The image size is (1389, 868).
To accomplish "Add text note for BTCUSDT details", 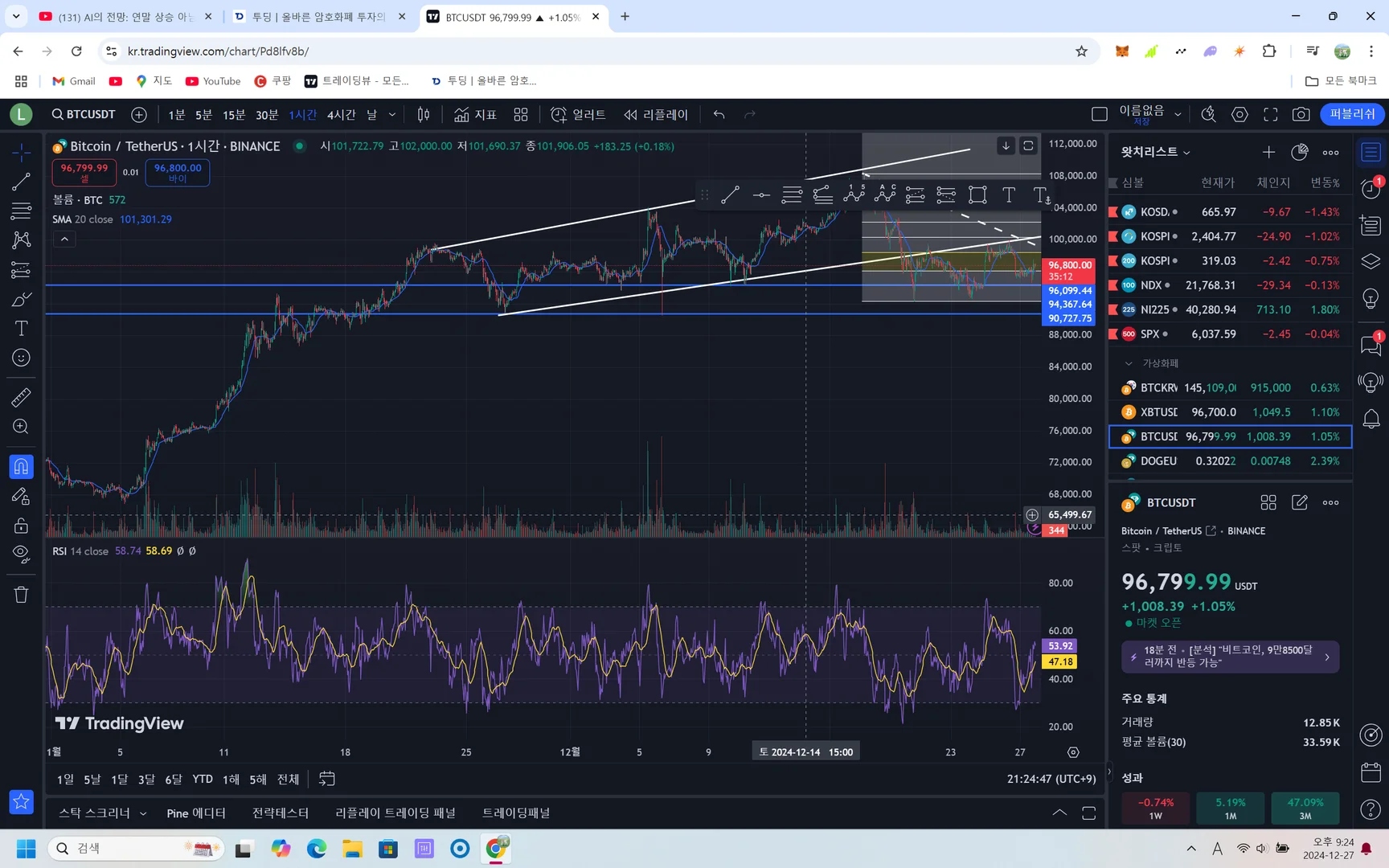I will 1299,502.
